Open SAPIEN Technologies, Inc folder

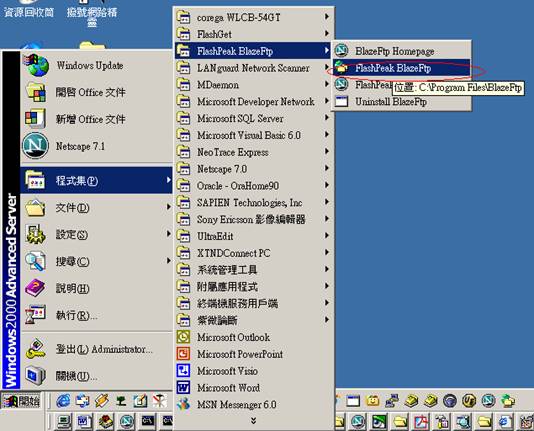(253, 203)
